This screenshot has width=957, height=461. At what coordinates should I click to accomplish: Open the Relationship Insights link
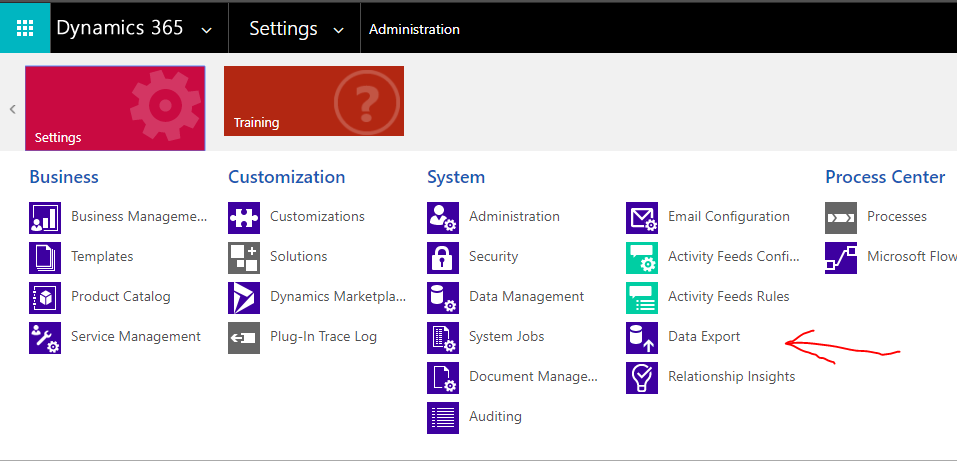732,377
